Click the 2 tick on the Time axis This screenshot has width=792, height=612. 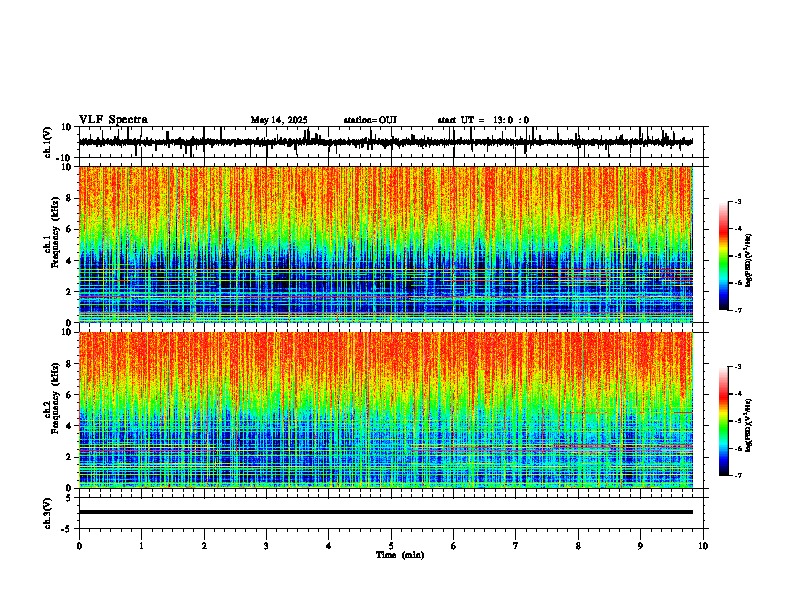pos(204,546)
